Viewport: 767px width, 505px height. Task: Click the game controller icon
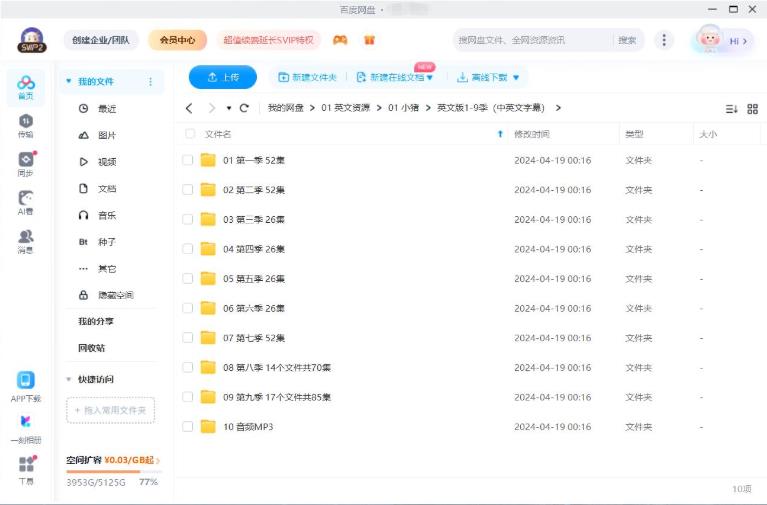[340, 40]
